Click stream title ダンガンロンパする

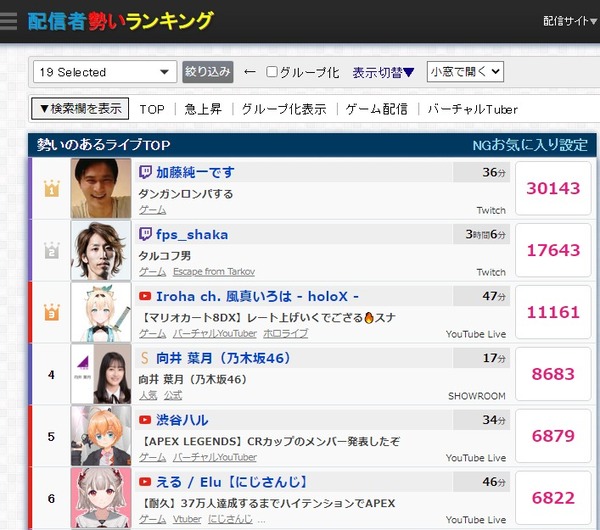pos(186,194)
